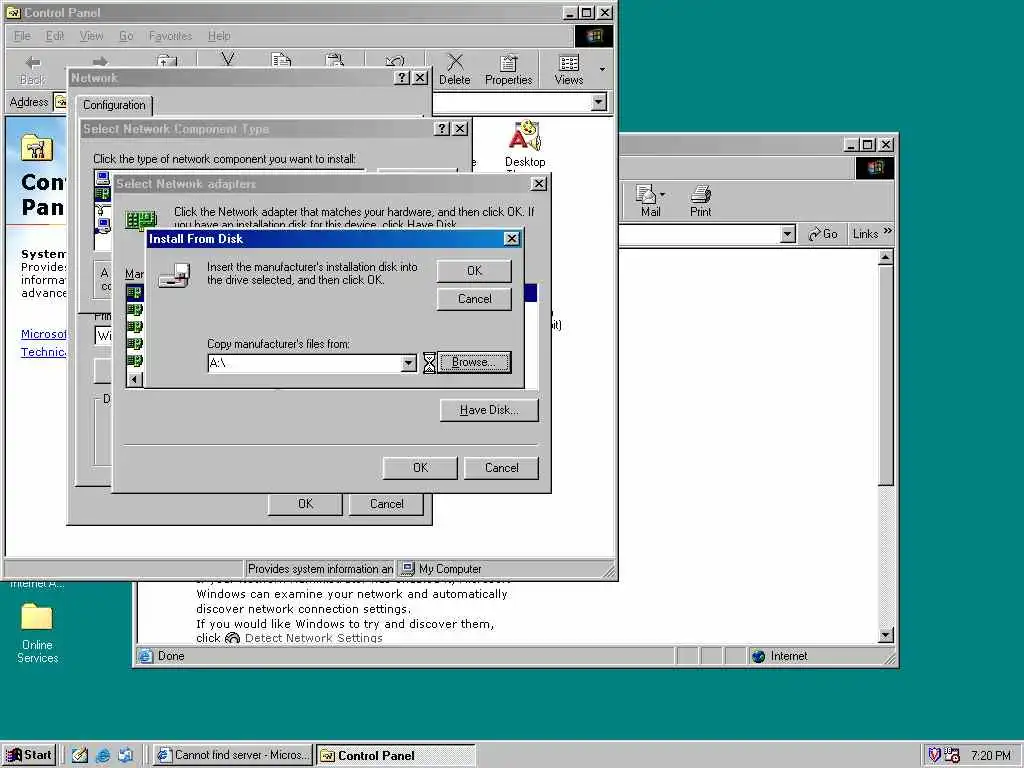Click the Browse... button
Screen dimensions: 1024x768
click(x=474, y=362)
